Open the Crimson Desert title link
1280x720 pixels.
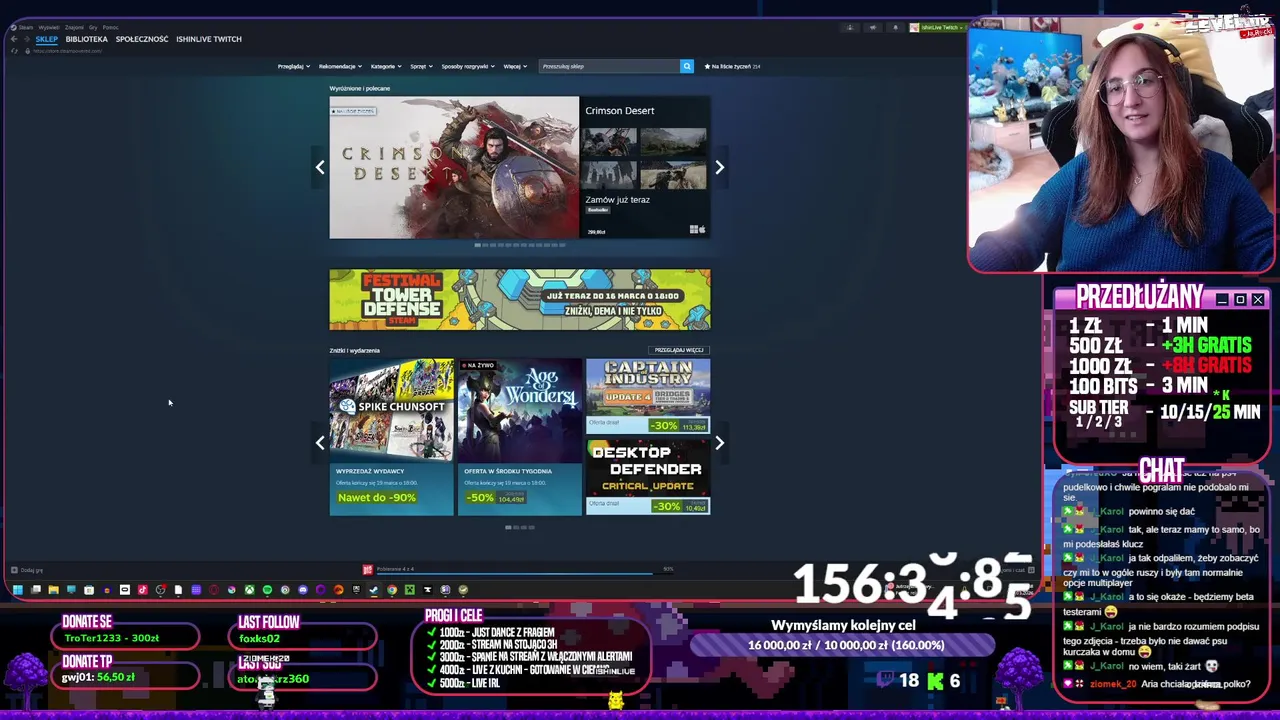(620, 111)
